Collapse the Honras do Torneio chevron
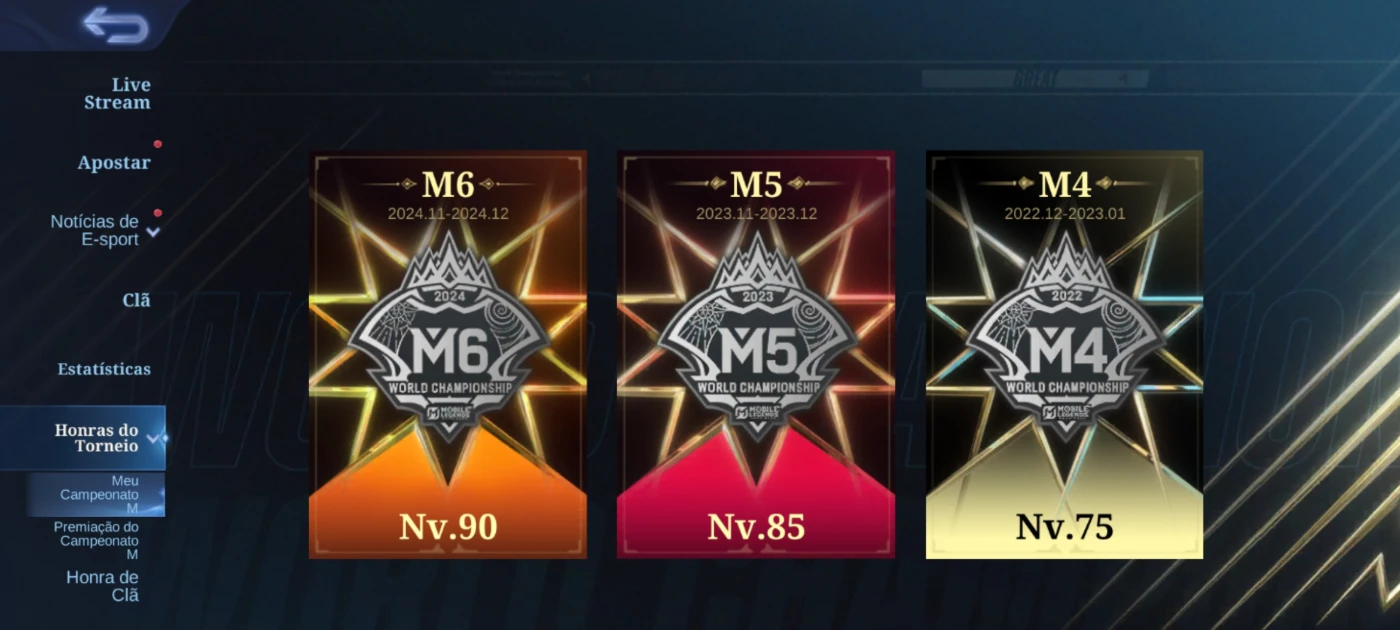Image resolution: width=1400 pixels, height=630 pixels. coord(153,438)
